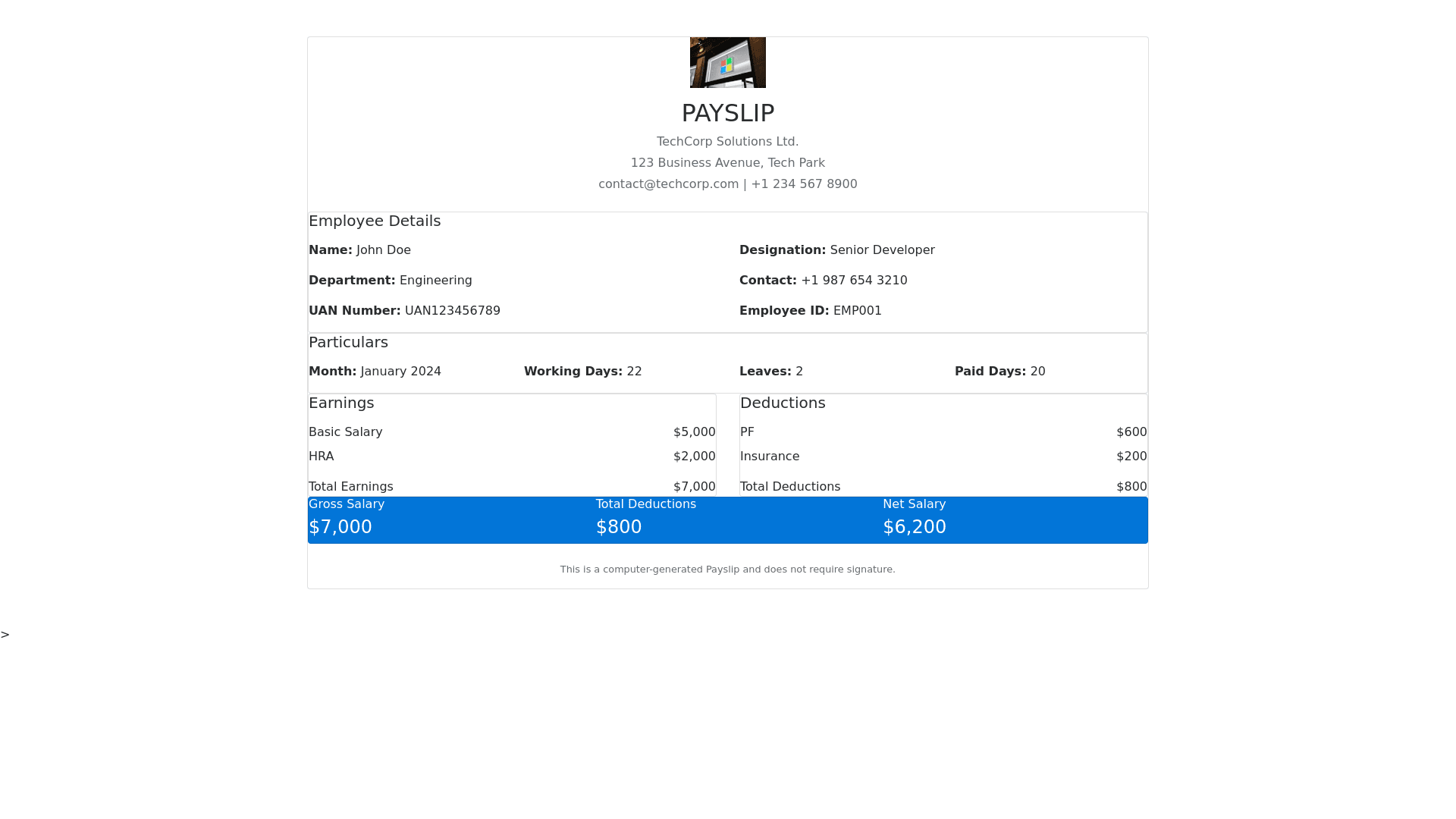The height and width of the screenshot is (819, 1456).
Task: Click the Working Days 22 entry
Action: point(582,372)
